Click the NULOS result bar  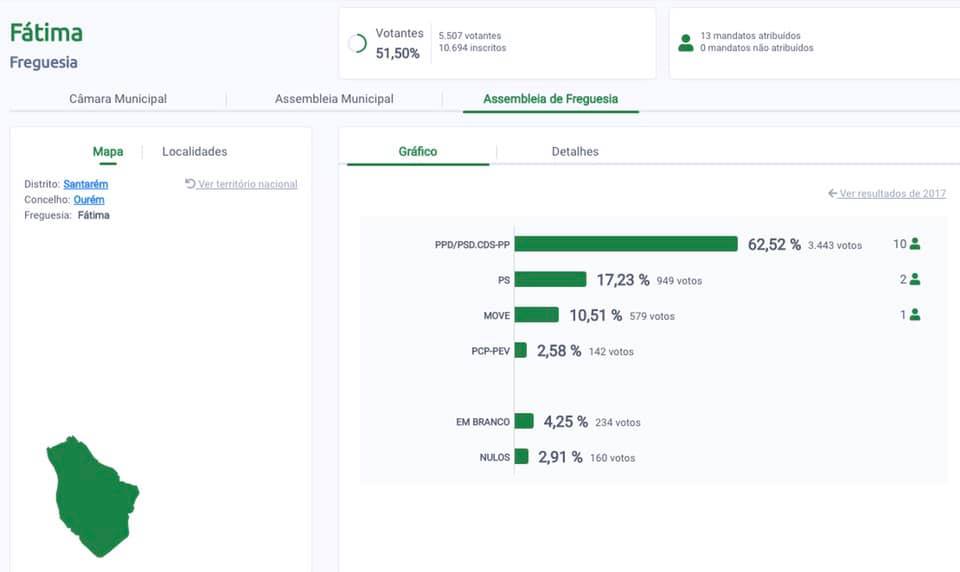(521, 457)
